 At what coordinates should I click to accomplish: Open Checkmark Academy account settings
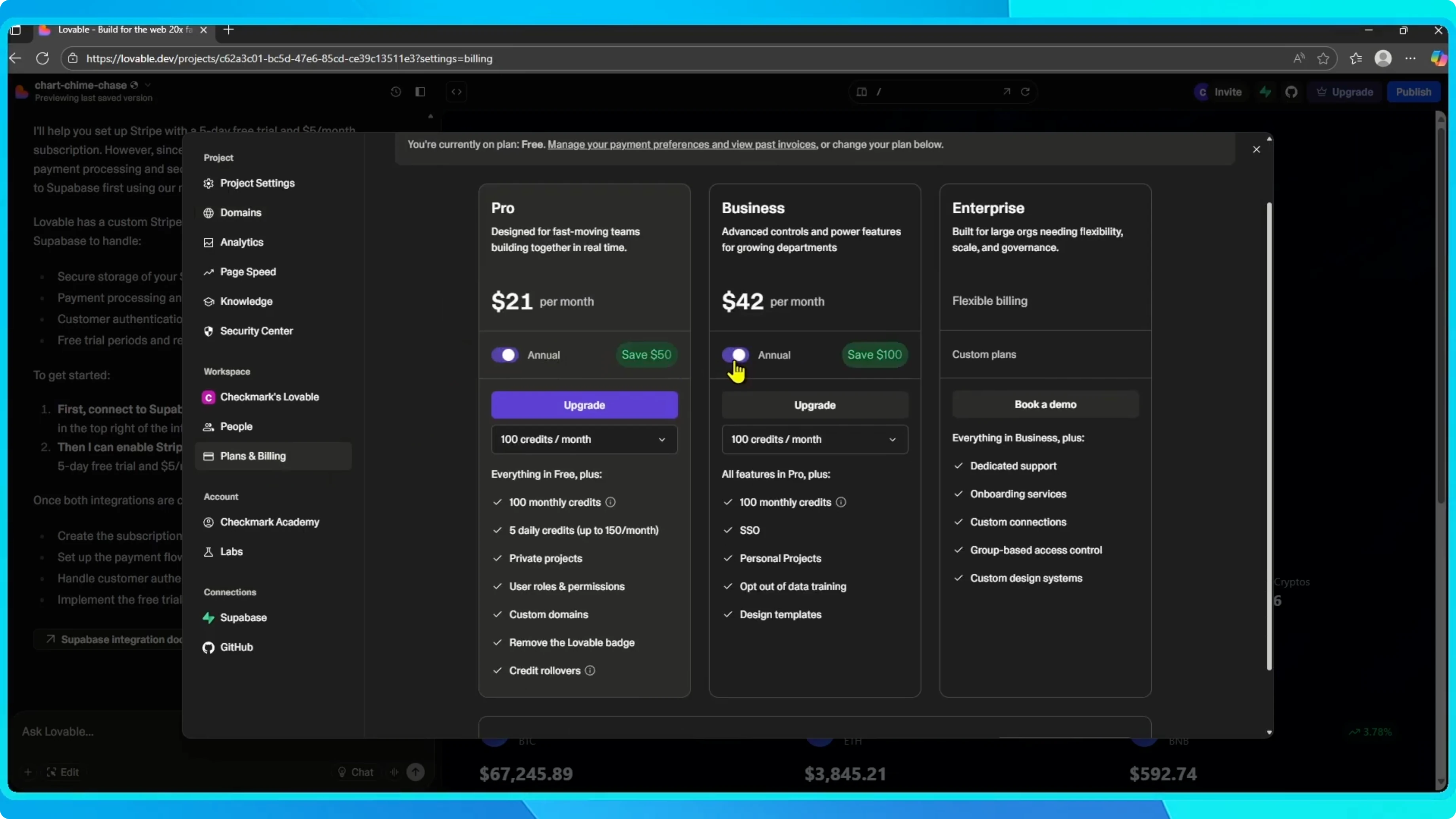tap(273, 522)
